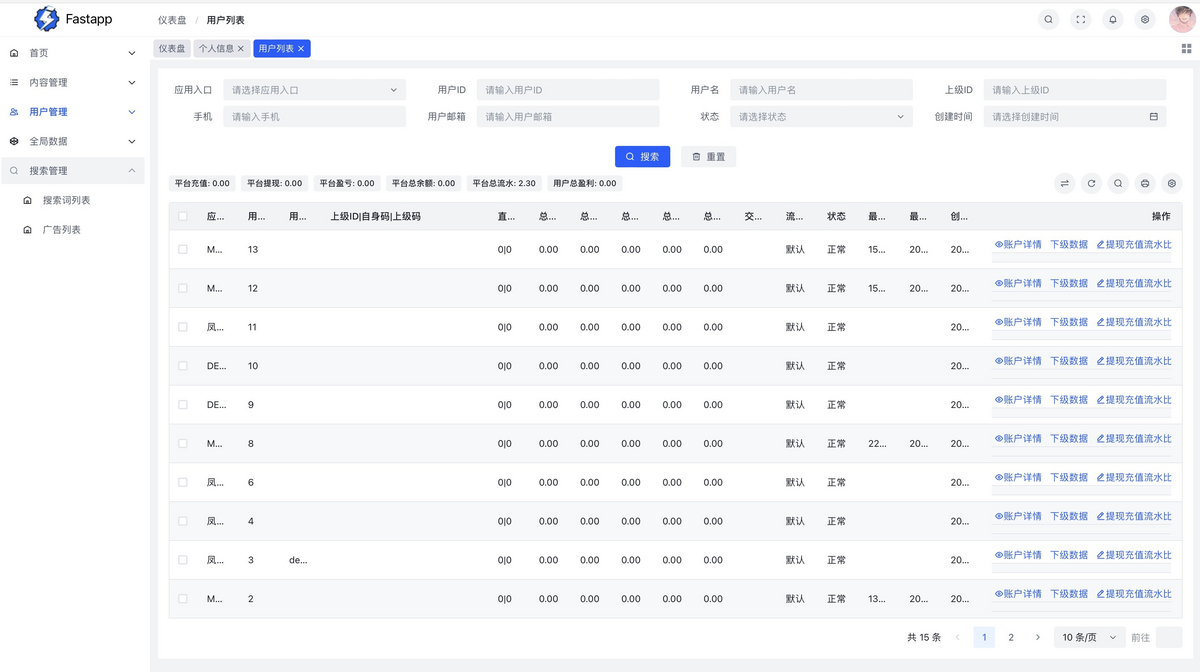Check the row with user ID 12

pos(183,288)
